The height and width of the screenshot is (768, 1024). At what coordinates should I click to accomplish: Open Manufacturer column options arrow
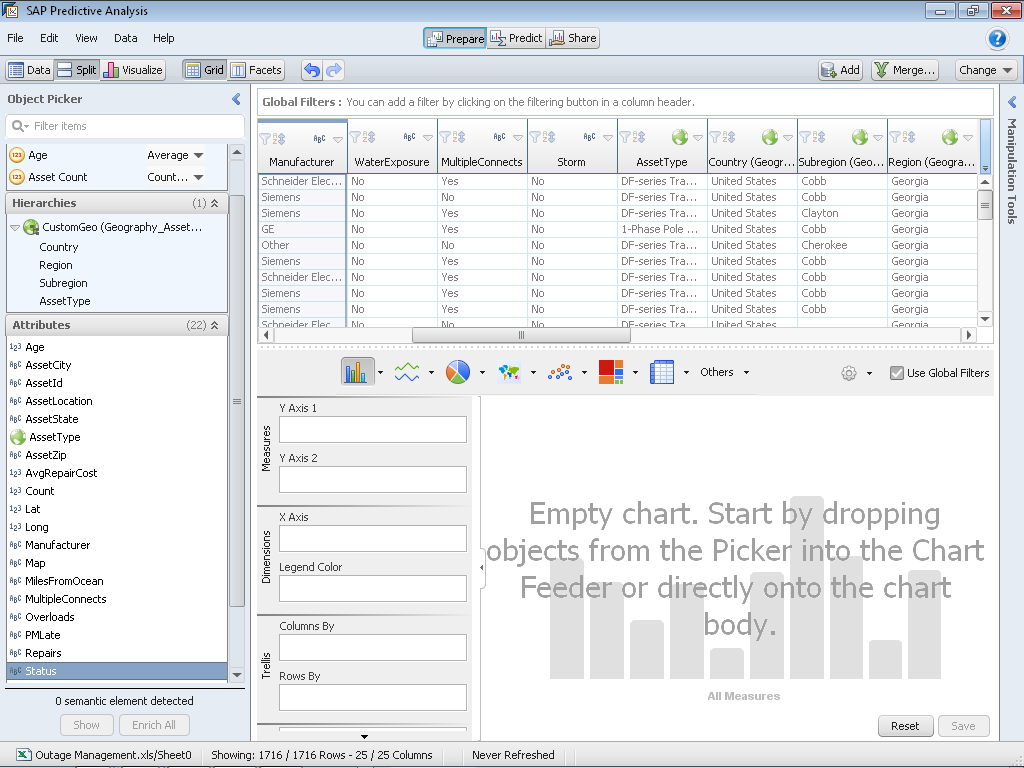click(x=338, y=138)
